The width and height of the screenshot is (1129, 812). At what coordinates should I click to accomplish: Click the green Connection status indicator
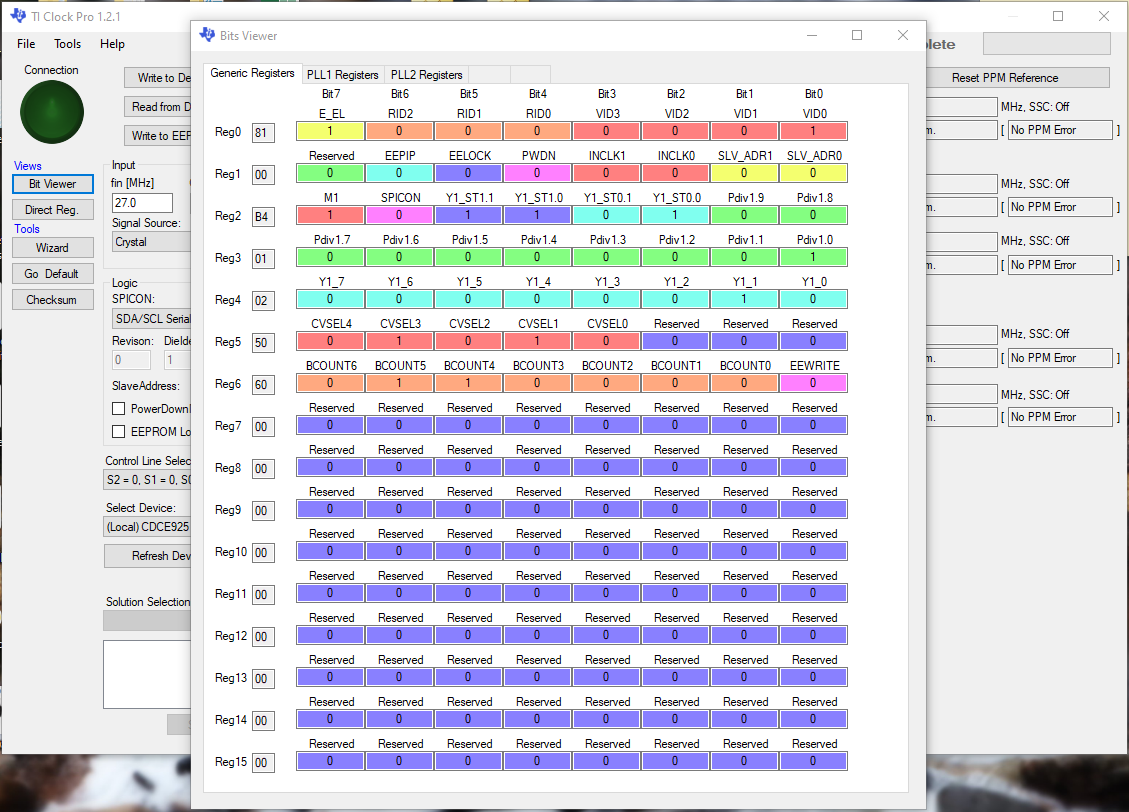pyautogui.click(x=52, y=112)
